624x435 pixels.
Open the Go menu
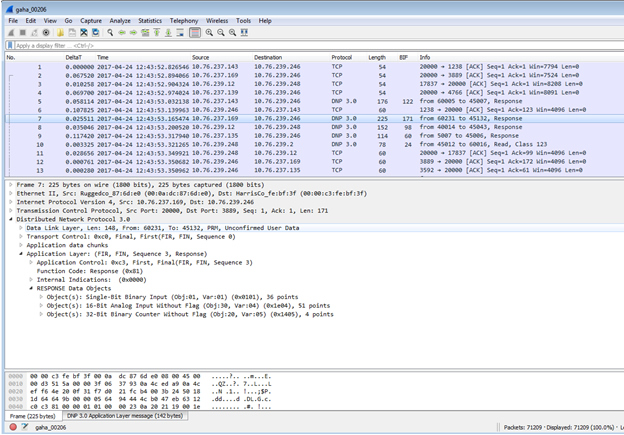point(68,21)
